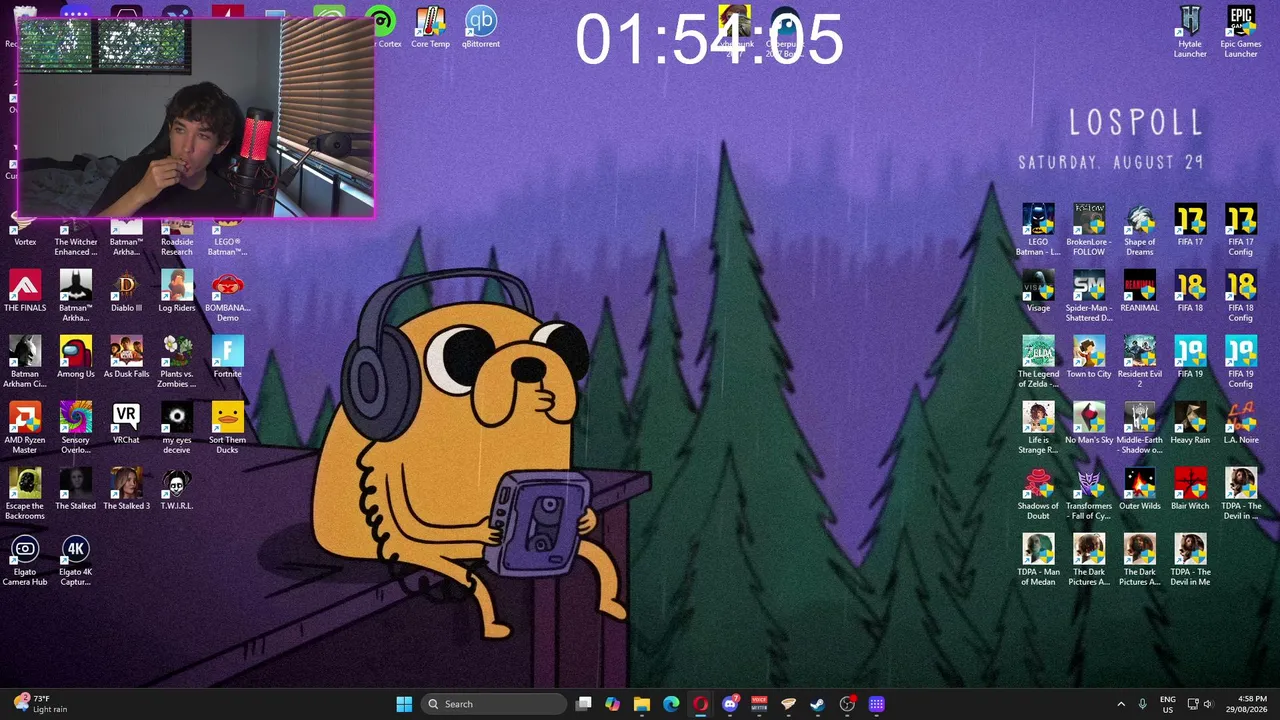Launch the Diablo III shortcut

pyautogui.click(x=126, y=292)
